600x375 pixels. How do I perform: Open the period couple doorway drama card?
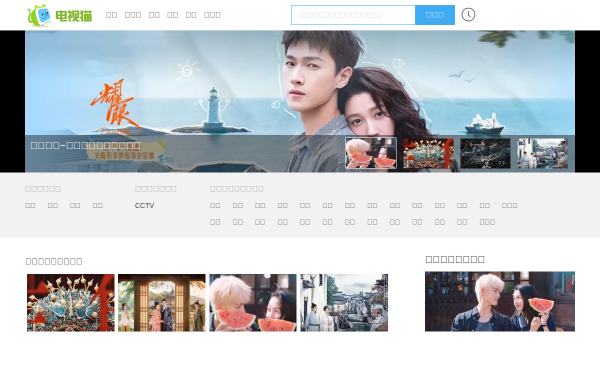[x=162, y=303]
